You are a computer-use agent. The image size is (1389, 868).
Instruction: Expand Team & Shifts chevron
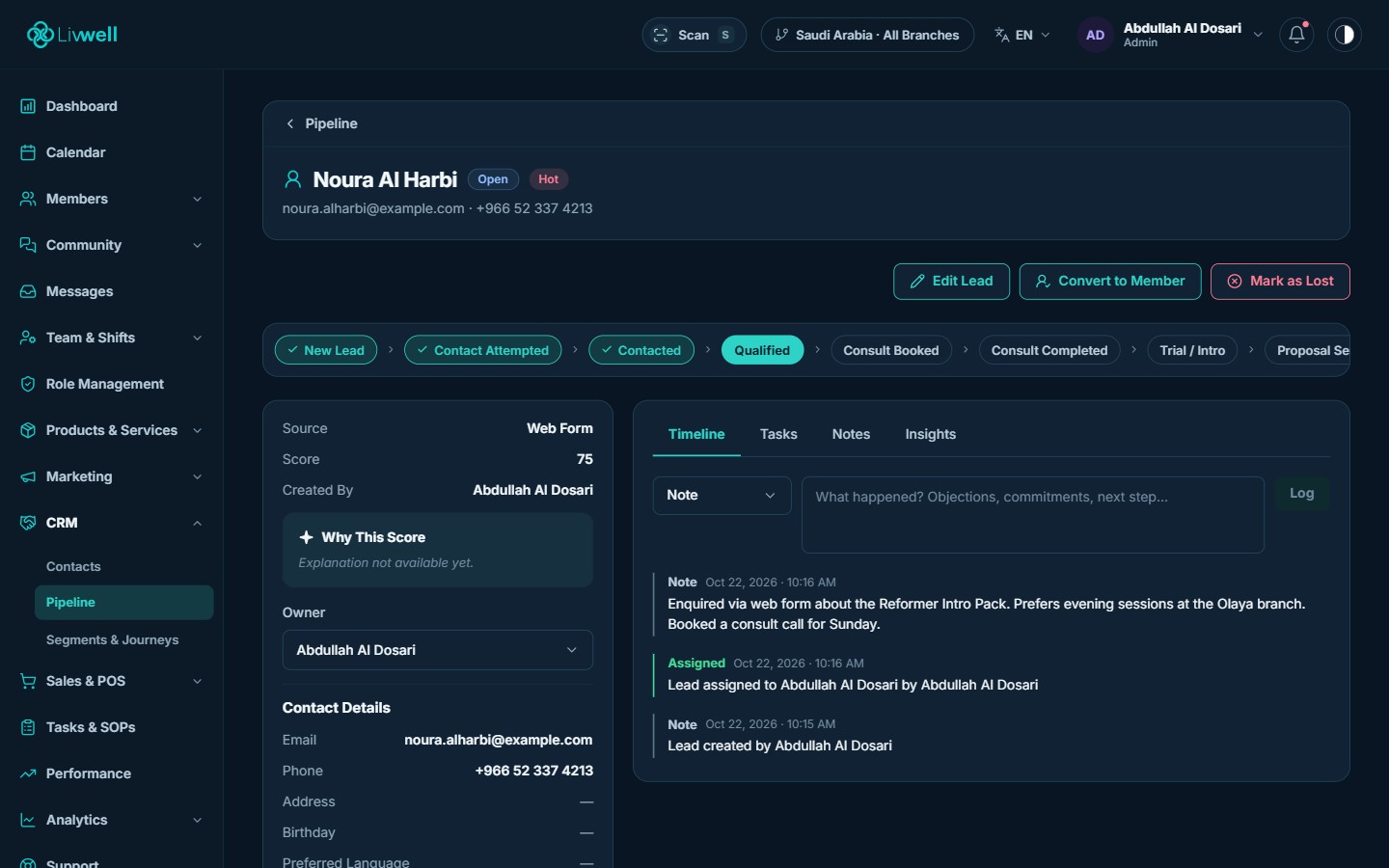point(198,338)
